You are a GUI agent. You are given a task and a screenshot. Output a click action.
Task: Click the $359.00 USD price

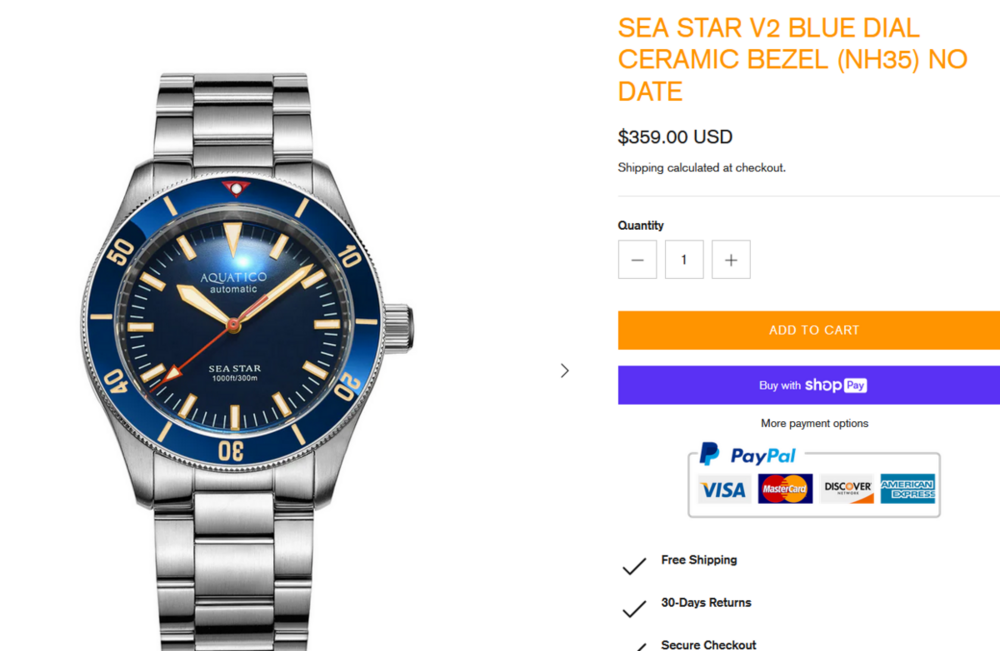(x=675, y=137)
